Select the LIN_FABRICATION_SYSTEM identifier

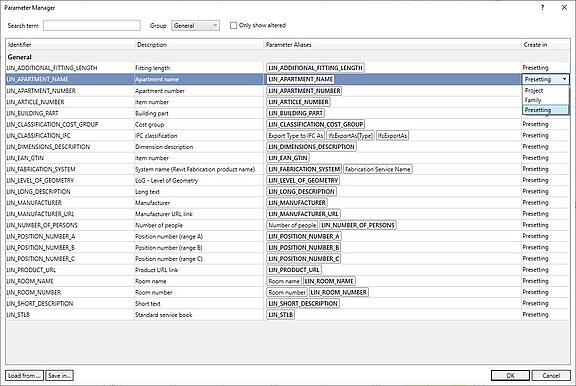click(x=41, y=169)
